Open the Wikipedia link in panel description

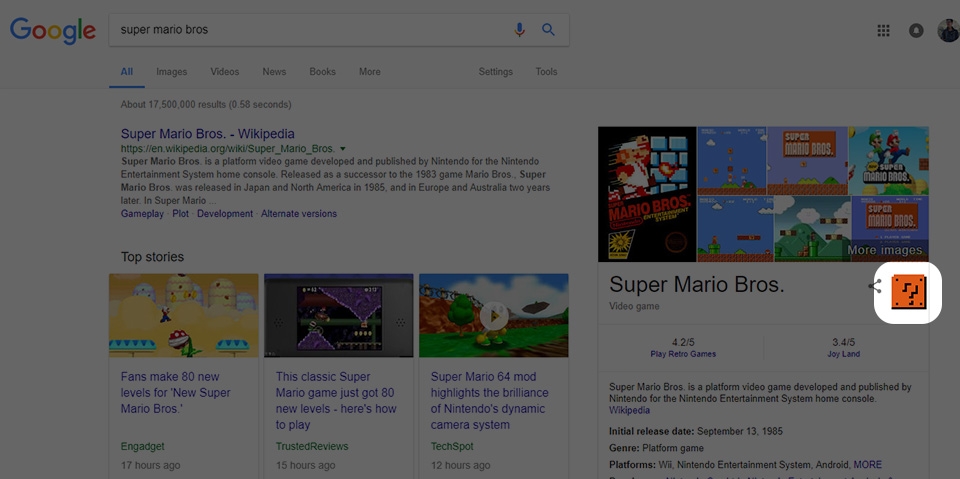tap(629, 410)
